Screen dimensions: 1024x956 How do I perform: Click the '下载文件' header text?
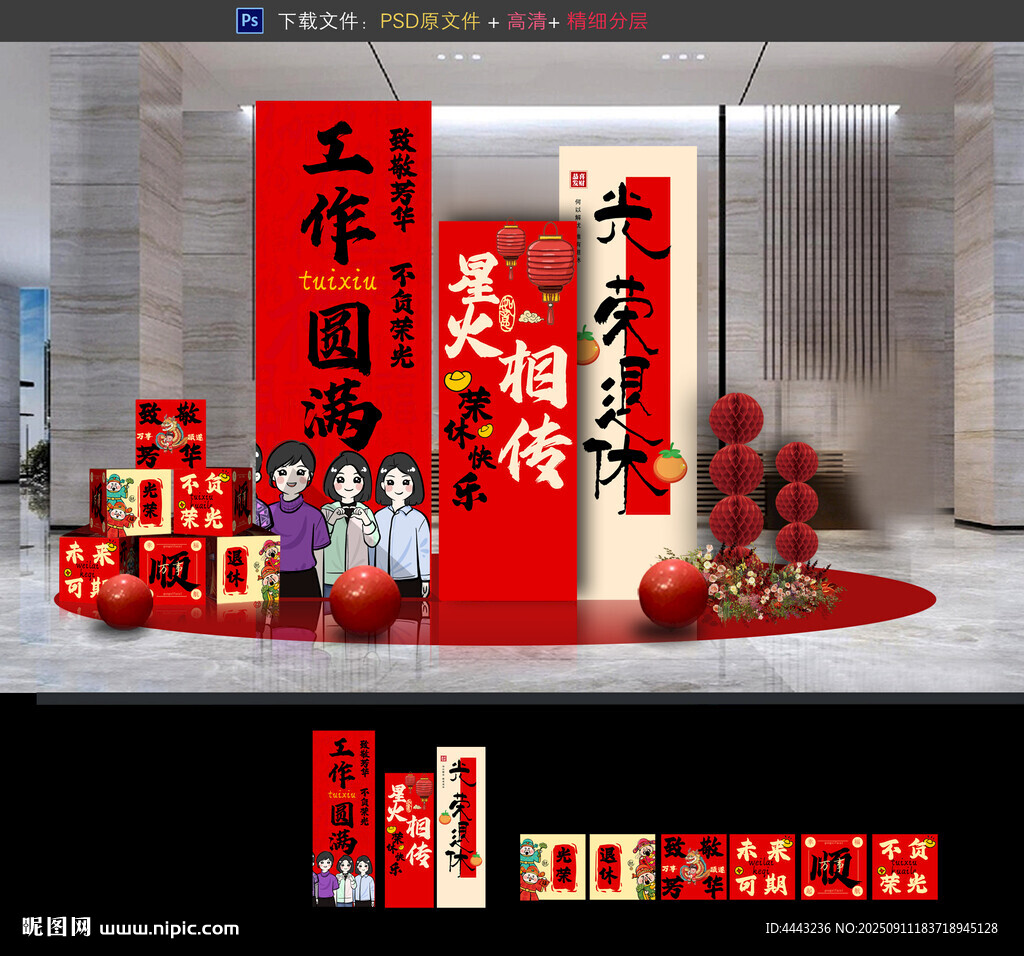318,21
